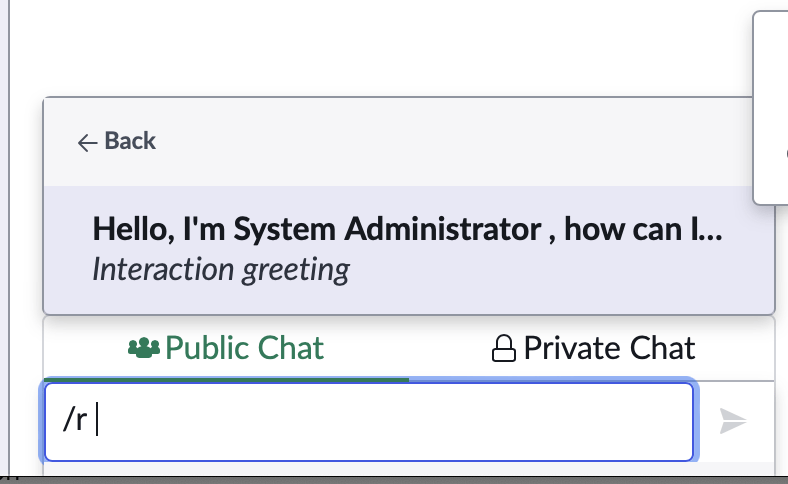This screenshot has width=788, height=484.
Task: Click the "Interaction greeting" subtitle text
Action: tap(221, 270)
